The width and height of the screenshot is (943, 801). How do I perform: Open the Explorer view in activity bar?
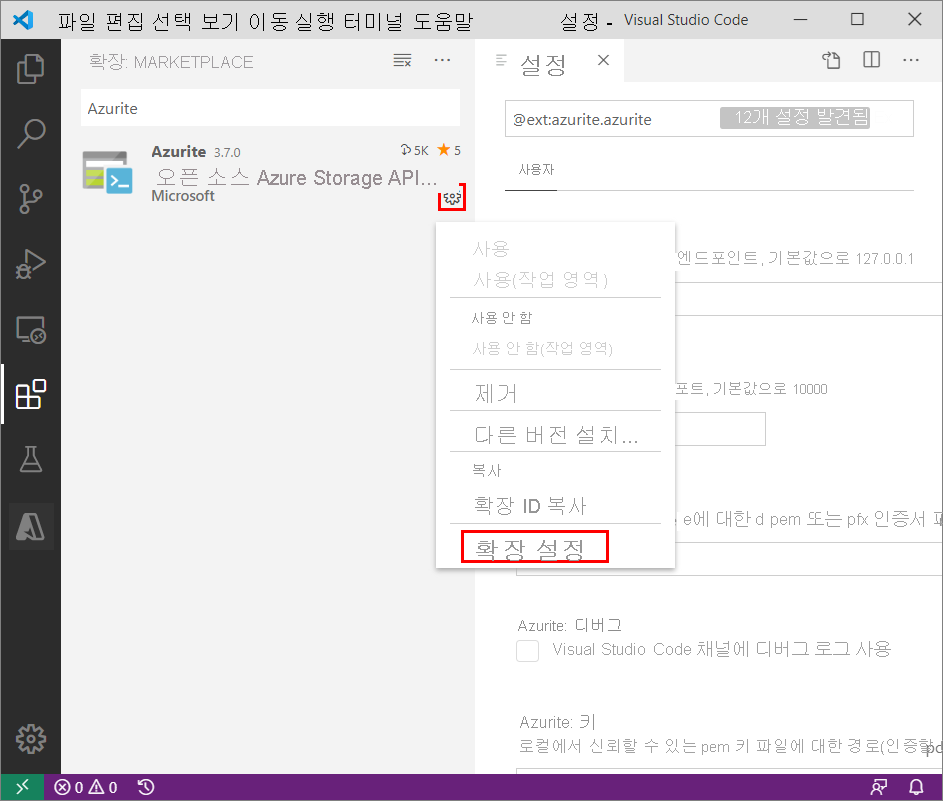[30, 69]
